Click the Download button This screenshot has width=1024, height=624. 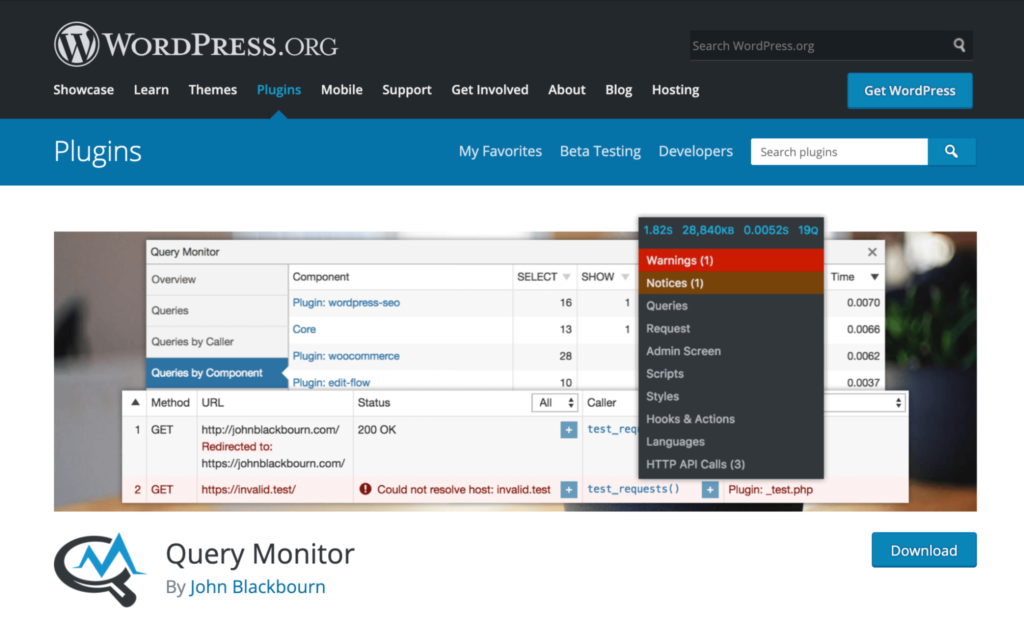(x=924, y=550)
